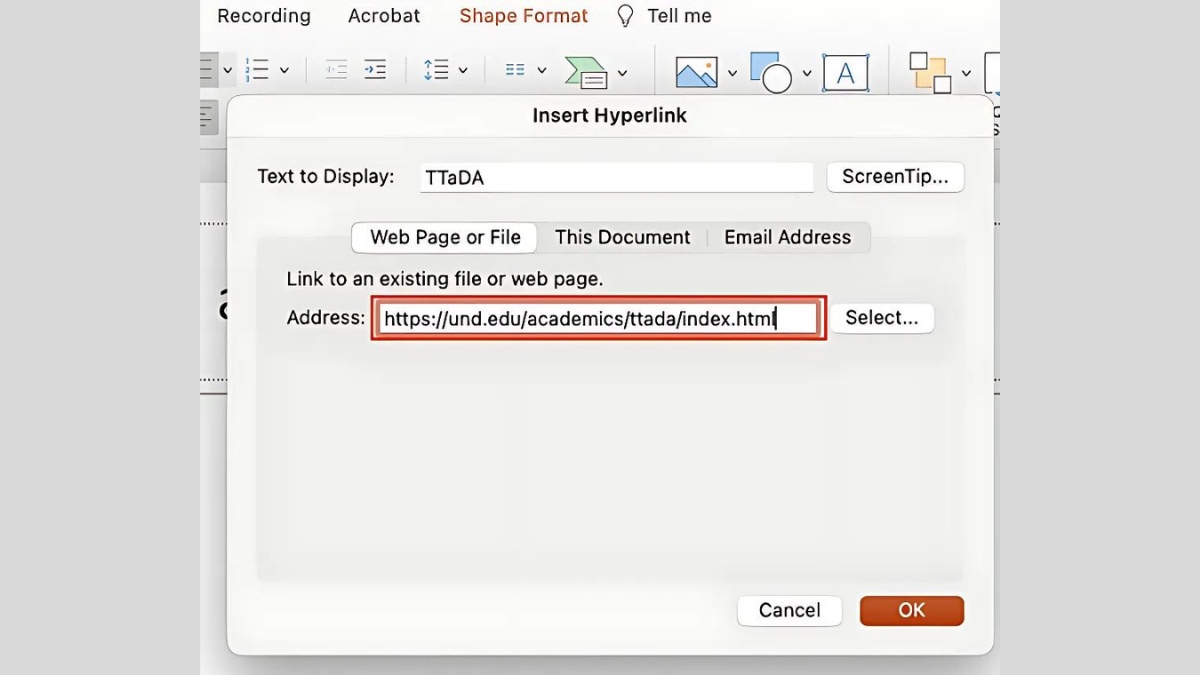Open the Acrobat ribbon tab
Viewport: 1200px width, 675px height.
pyautogui.click(x=384, y=16)
